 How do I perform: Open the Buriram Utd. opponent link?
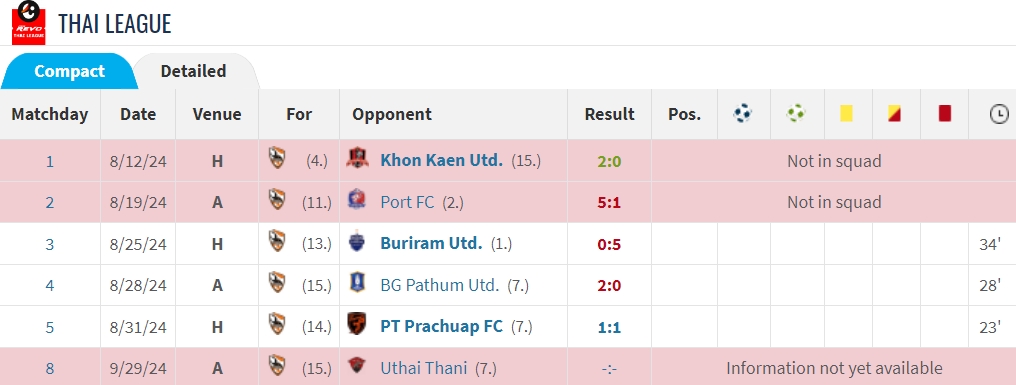[431, 244]
